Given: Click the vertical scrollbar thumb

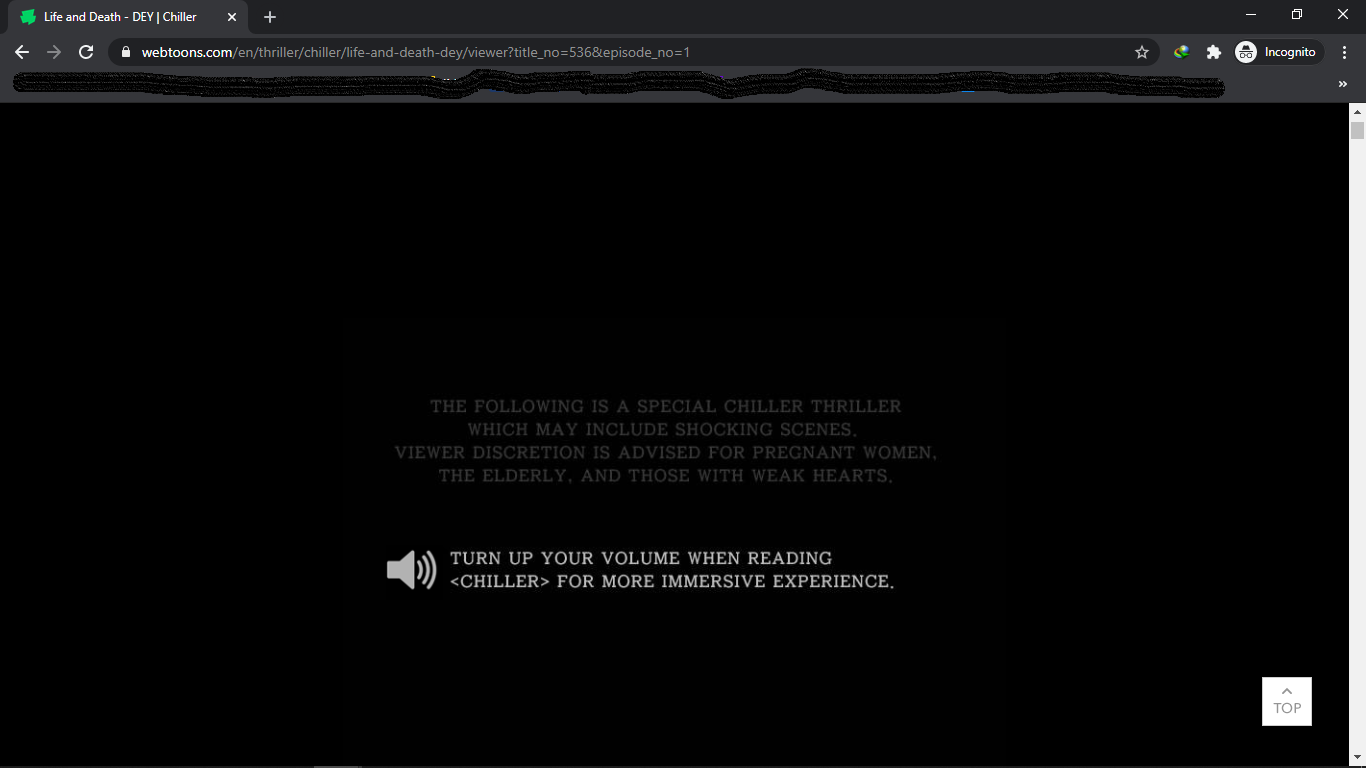Looking at the screenshot, I should [x=1357, y=131].
